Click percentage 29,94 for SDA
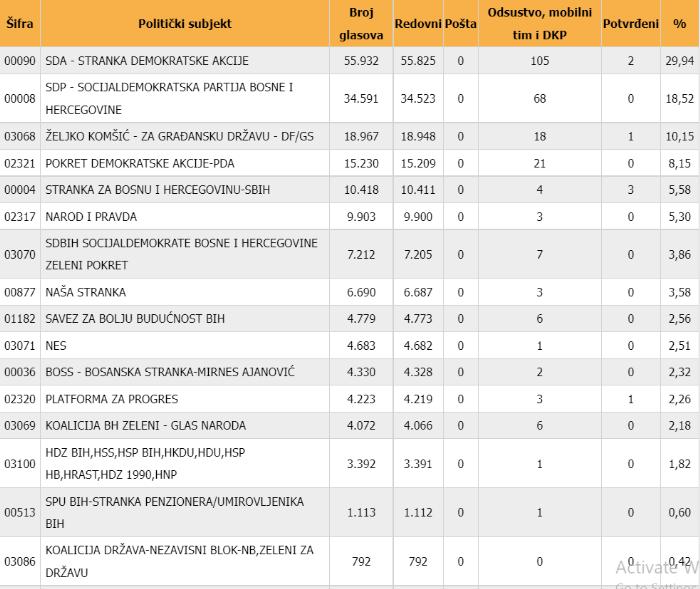 point(679,61)
